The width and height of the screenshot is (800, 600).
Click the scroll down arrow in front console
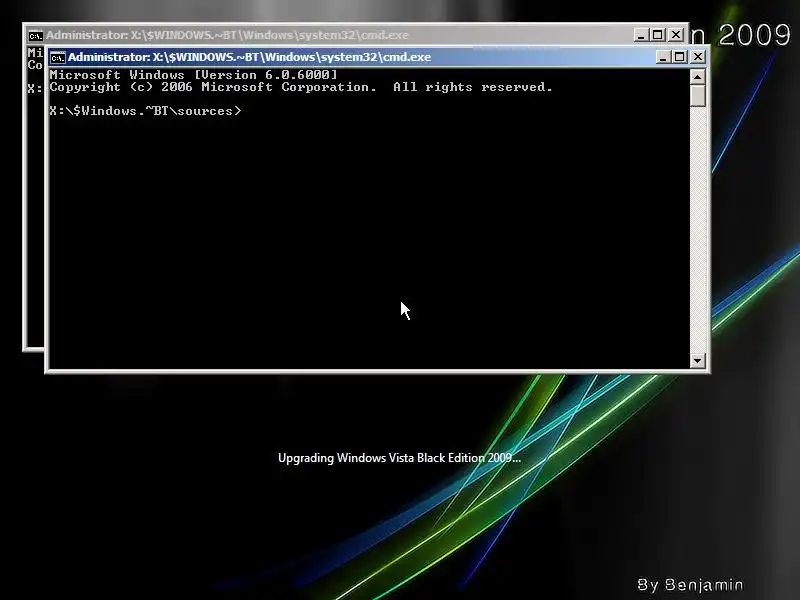tap(697, 361)
